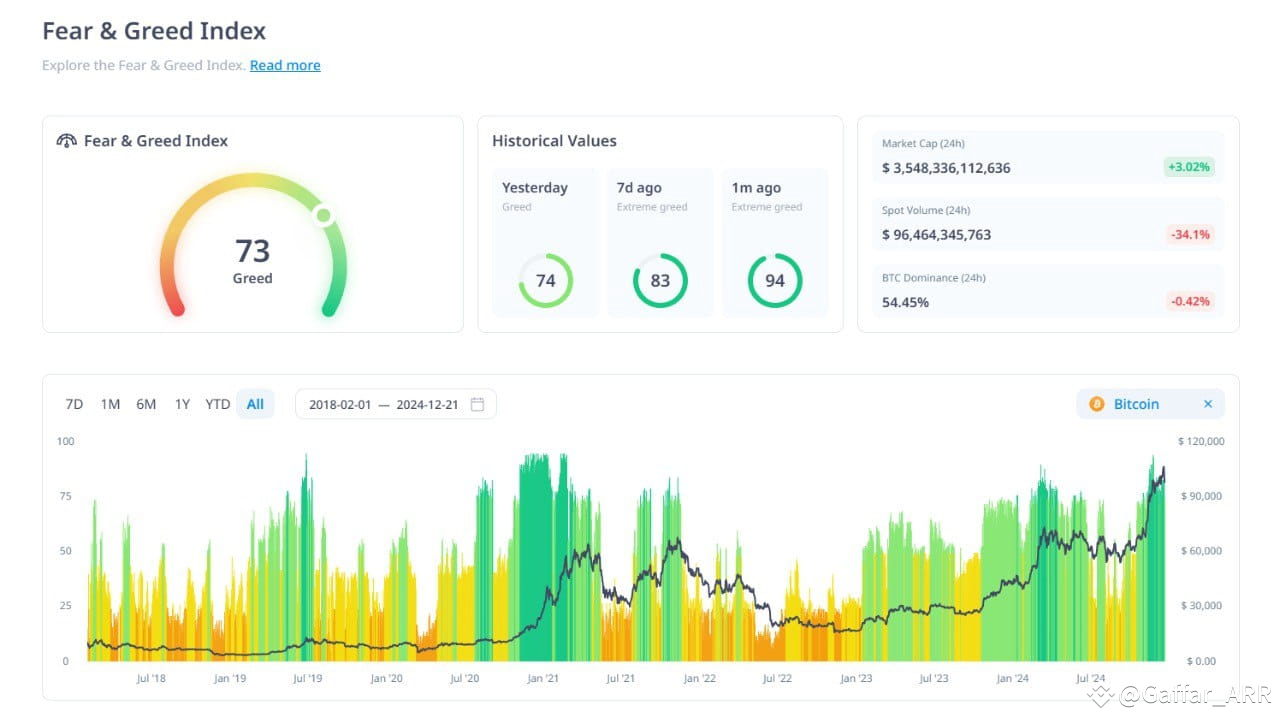The height and width of the screenshot is (717, 1280).
Task: Click the -34.1% spot volume badge
Action: (x=1190, y=235)
